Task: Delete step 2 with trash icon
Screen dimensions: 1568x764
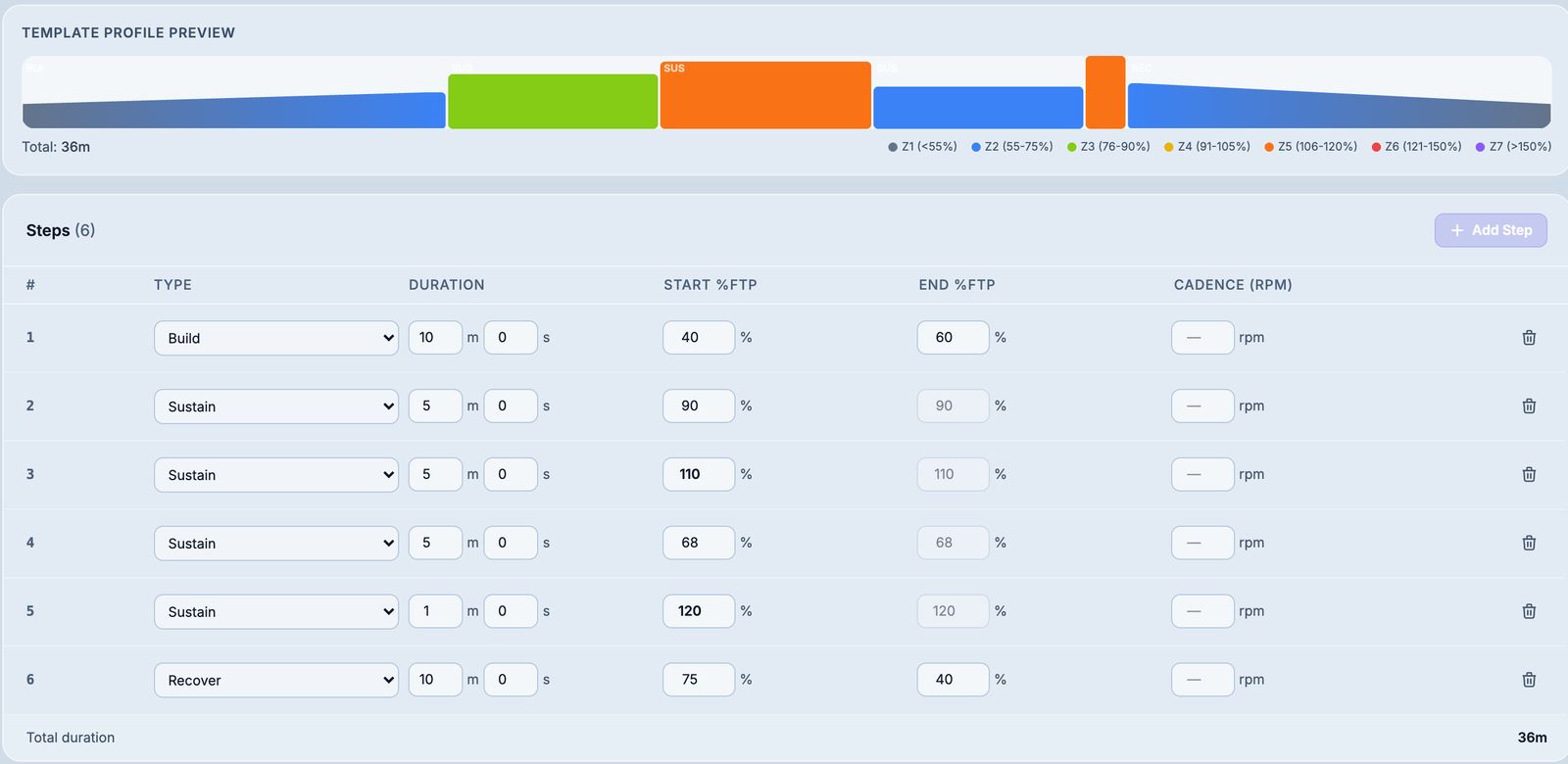Action: [1529, 406]
